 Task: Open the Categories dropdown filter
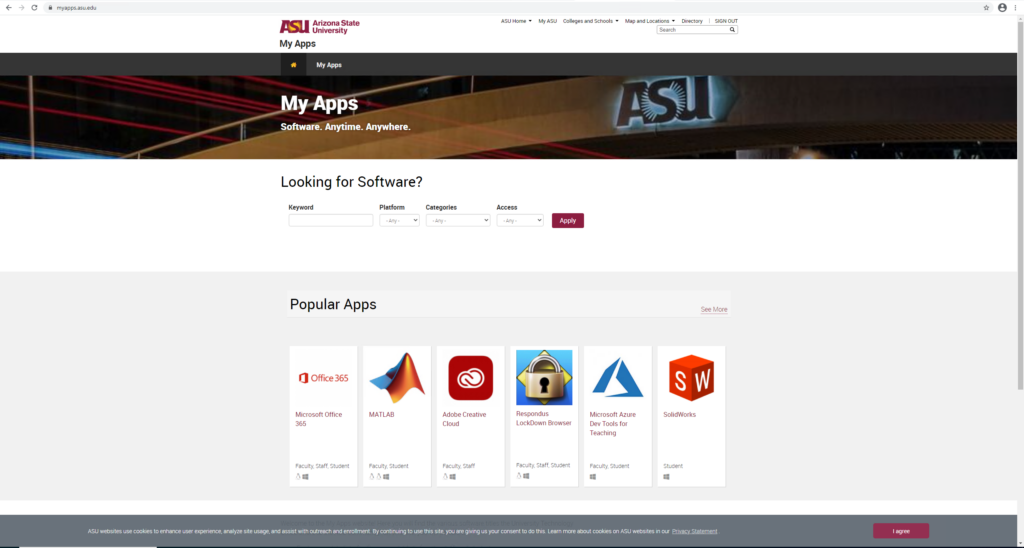click(x=458, y=221)
